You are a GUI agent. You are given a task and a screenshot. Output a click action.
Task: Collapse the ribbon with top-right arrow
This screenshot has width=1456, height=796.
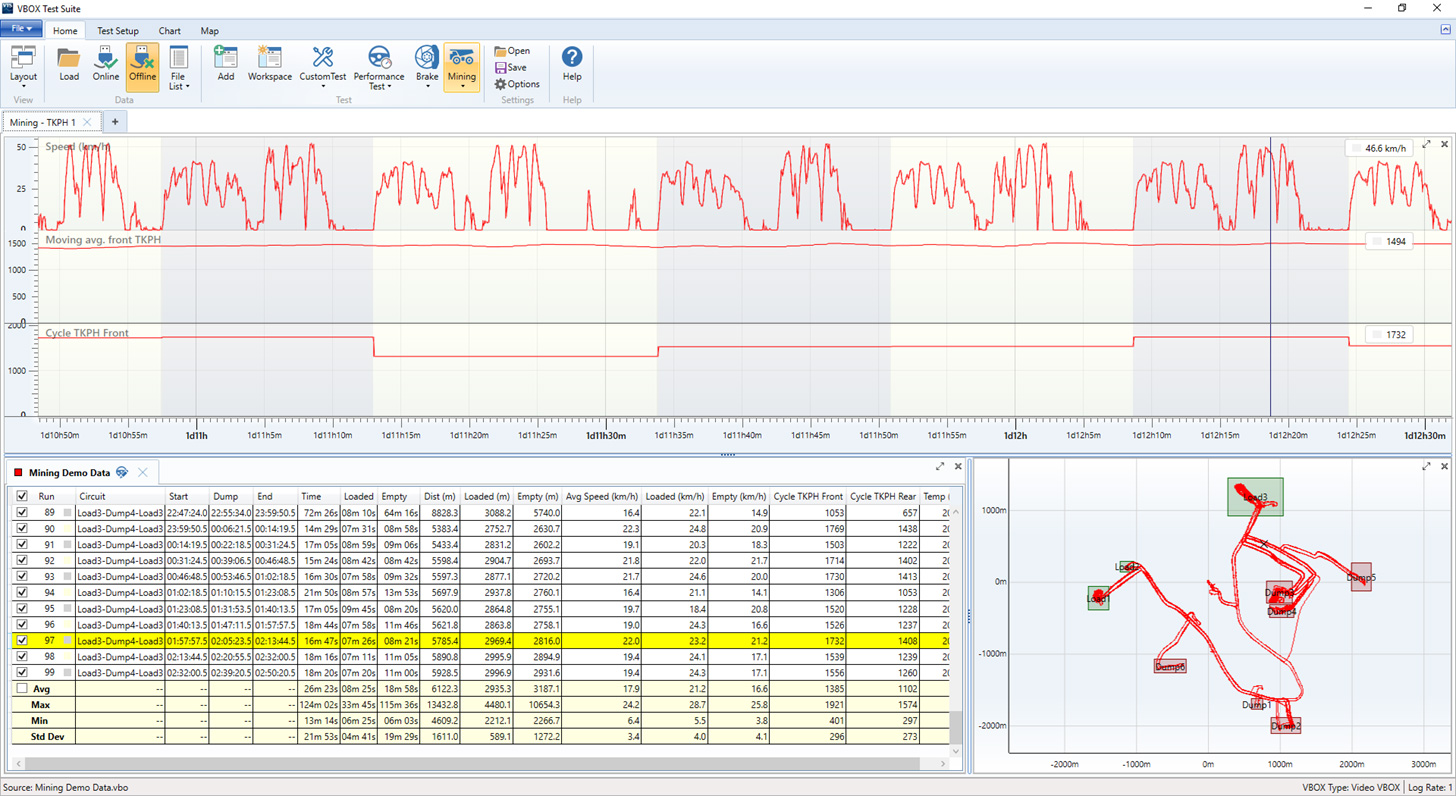1445,30
